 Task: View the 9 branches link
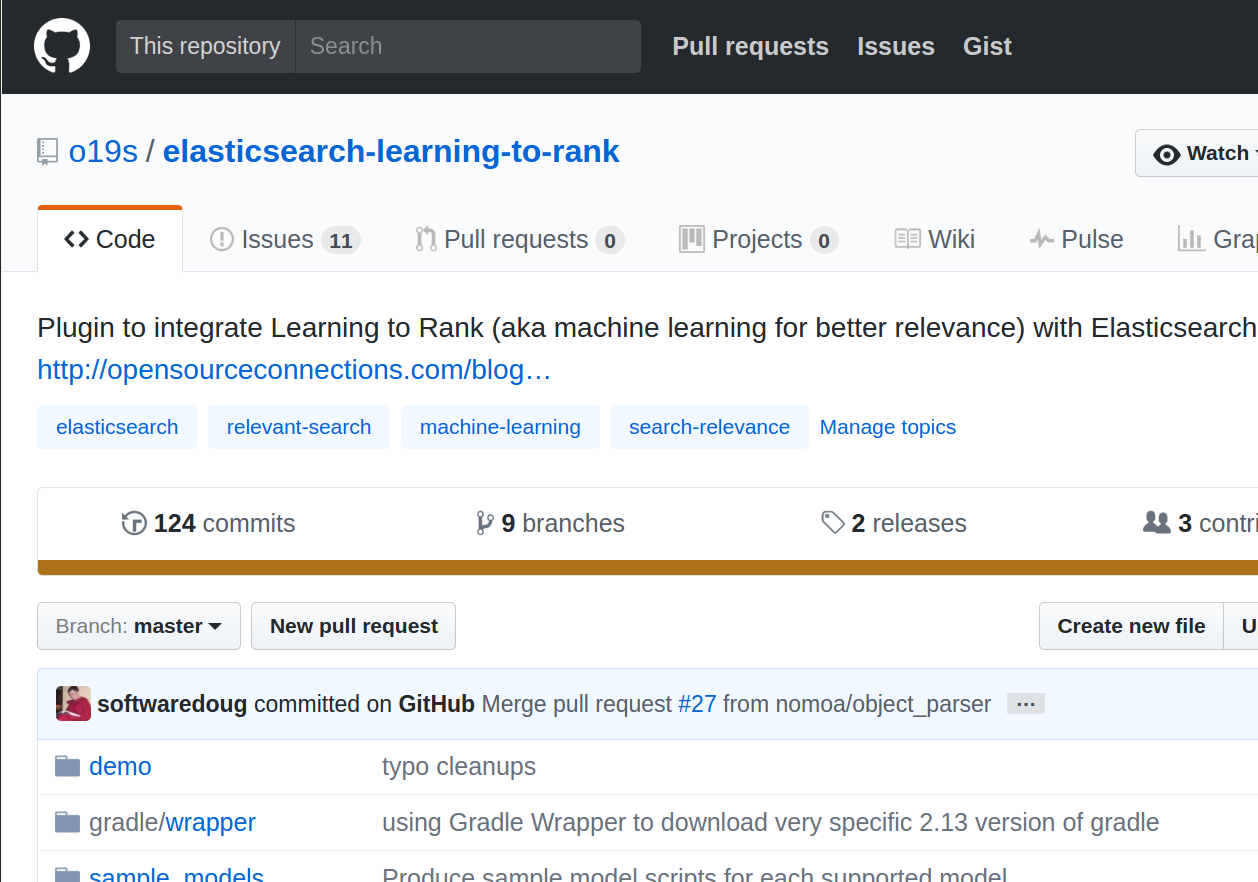[x=551, y=523]
